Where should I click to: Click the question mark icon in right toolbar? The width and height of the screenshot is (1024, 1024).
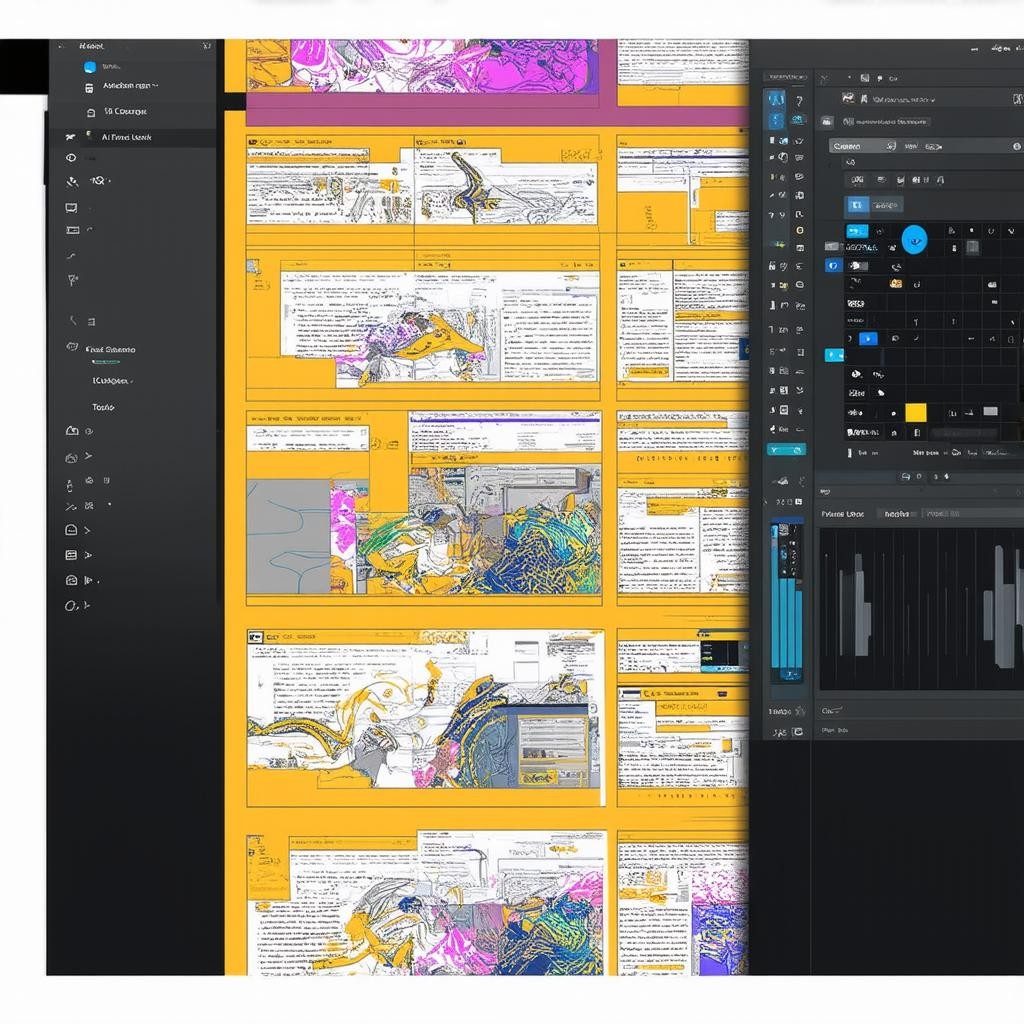pyautogui.click(x=799, y=101)
